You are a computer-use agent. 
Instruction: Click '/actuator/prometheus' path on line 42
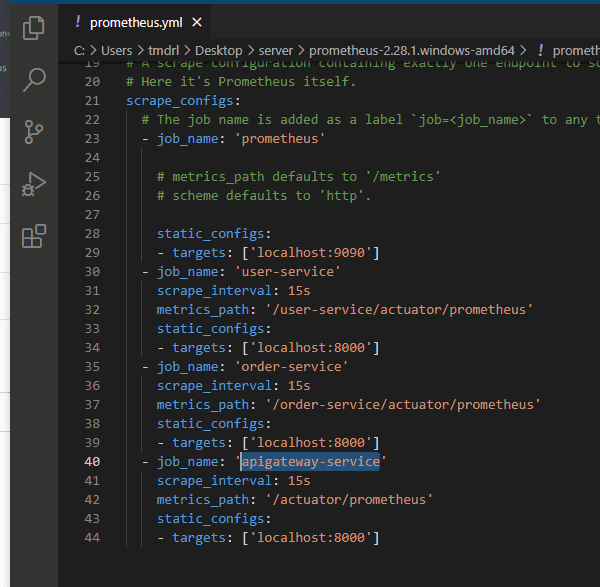[x=349, y=499]
